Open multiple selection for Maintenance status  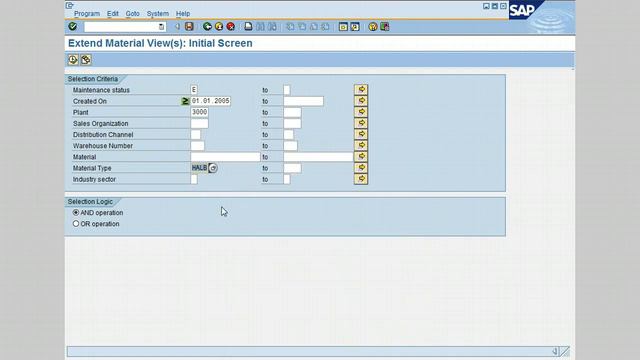(x=361, y=90)
